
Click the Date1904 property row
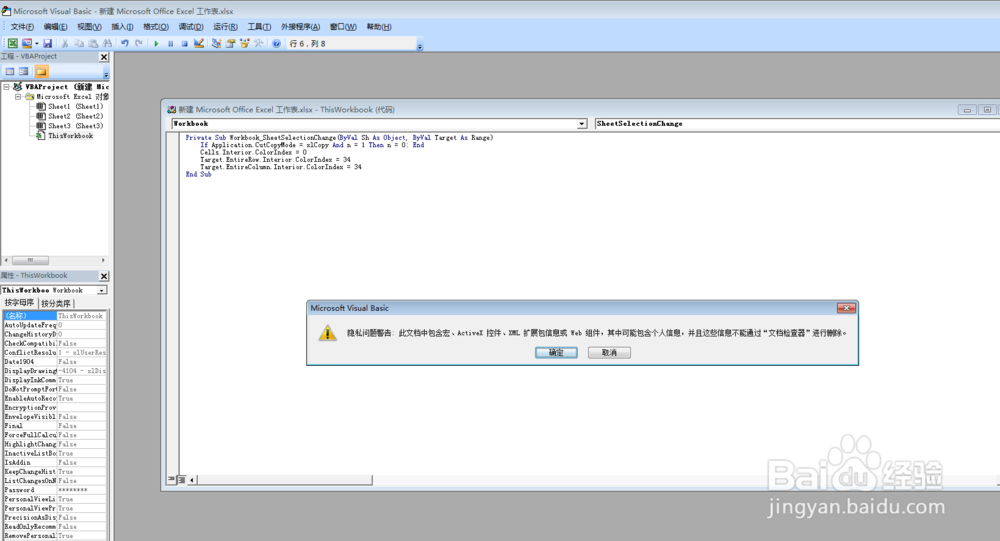click(55, 362)
